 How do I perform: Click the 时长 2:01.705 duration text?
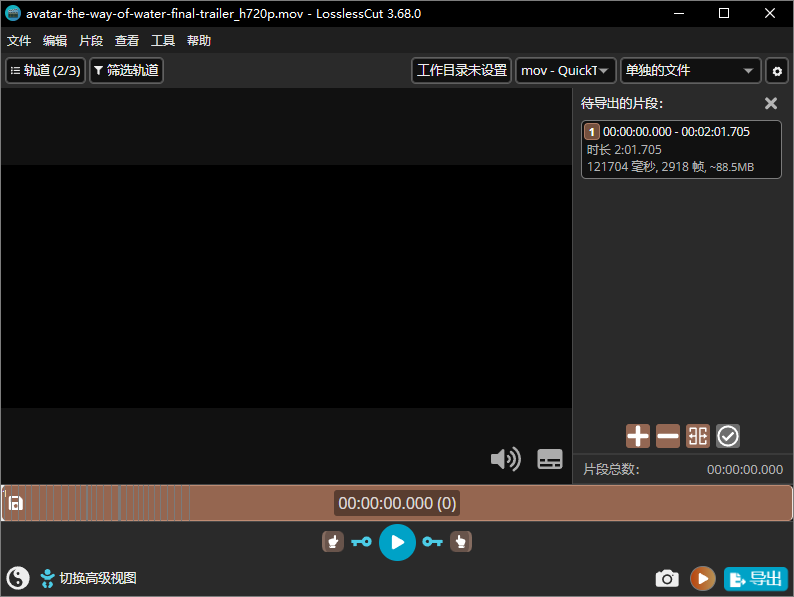(624, 149)
